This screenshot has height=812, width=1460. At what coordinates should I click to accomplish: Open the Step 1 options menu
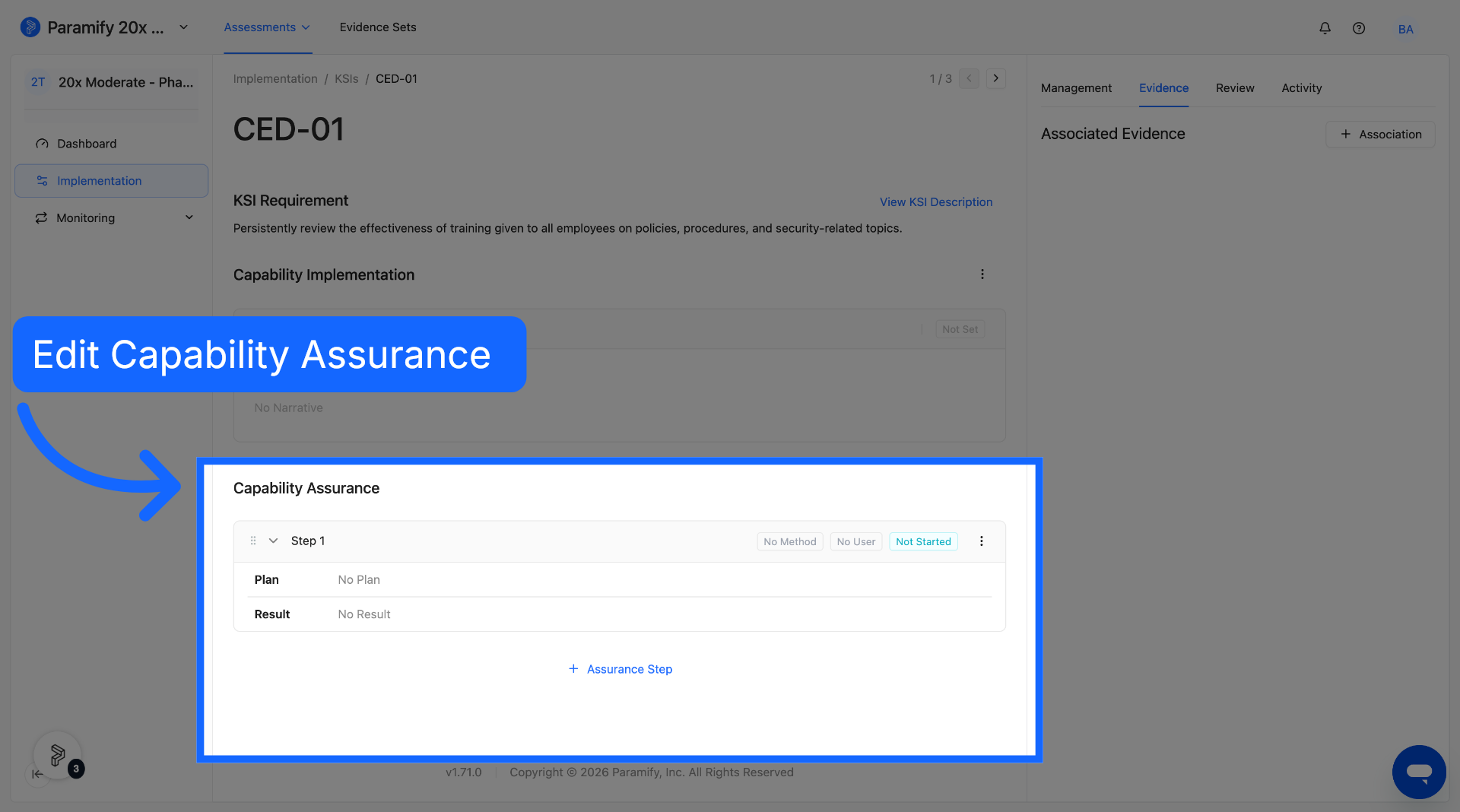coord(981,541)
